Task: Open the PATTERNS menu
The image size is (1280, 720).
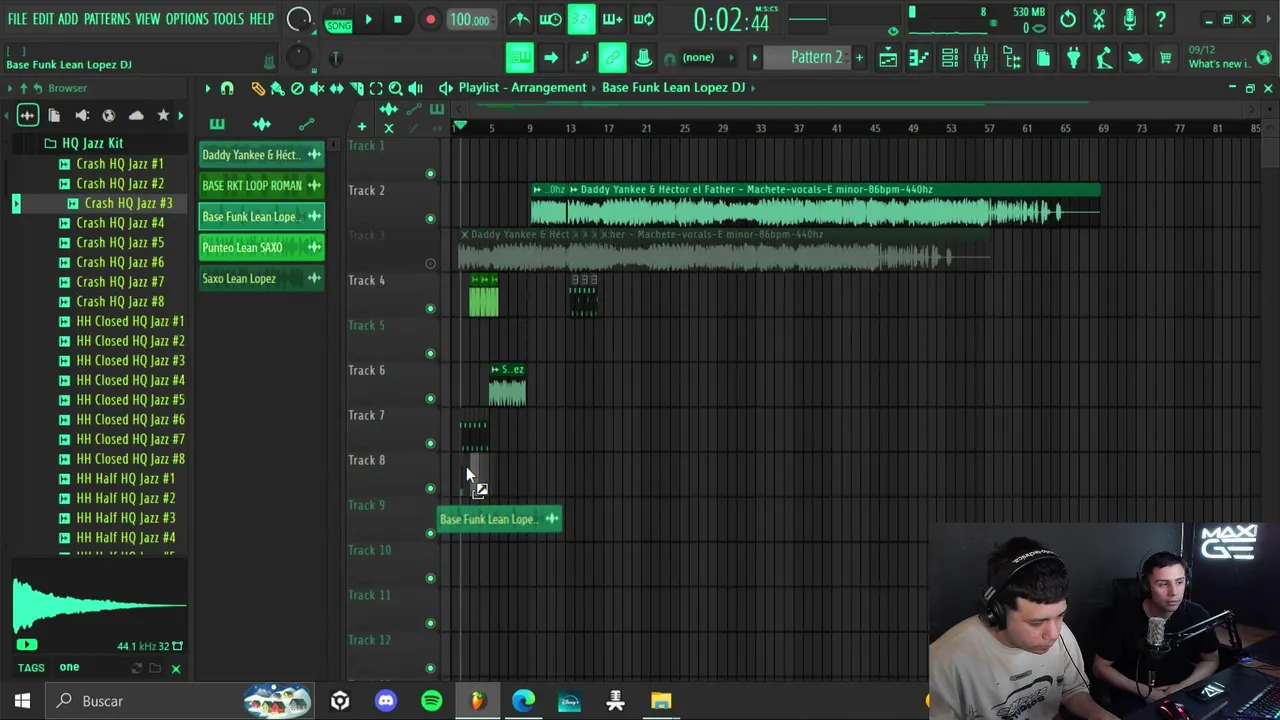Action: (106, 19)
